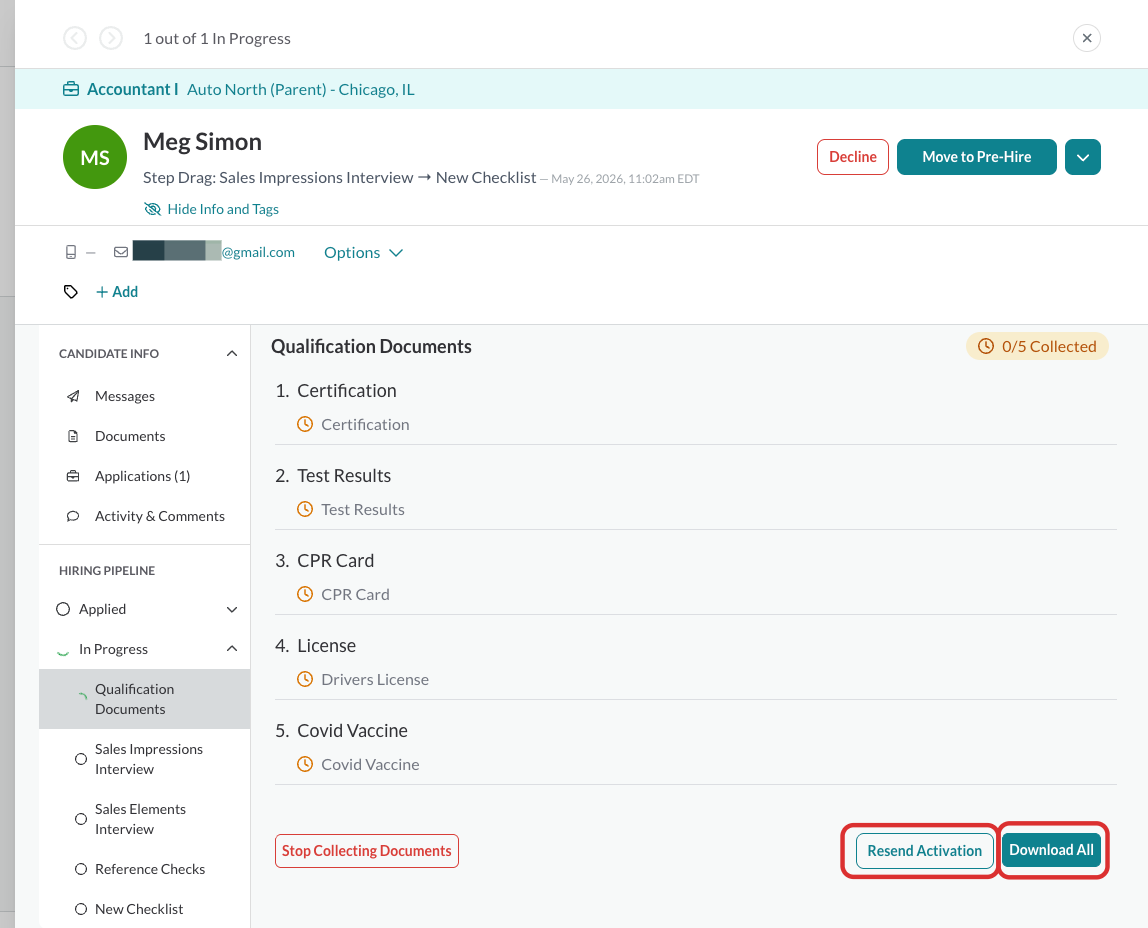
Task: Select Sales Impressions Interview step
Action: point(149,759)
